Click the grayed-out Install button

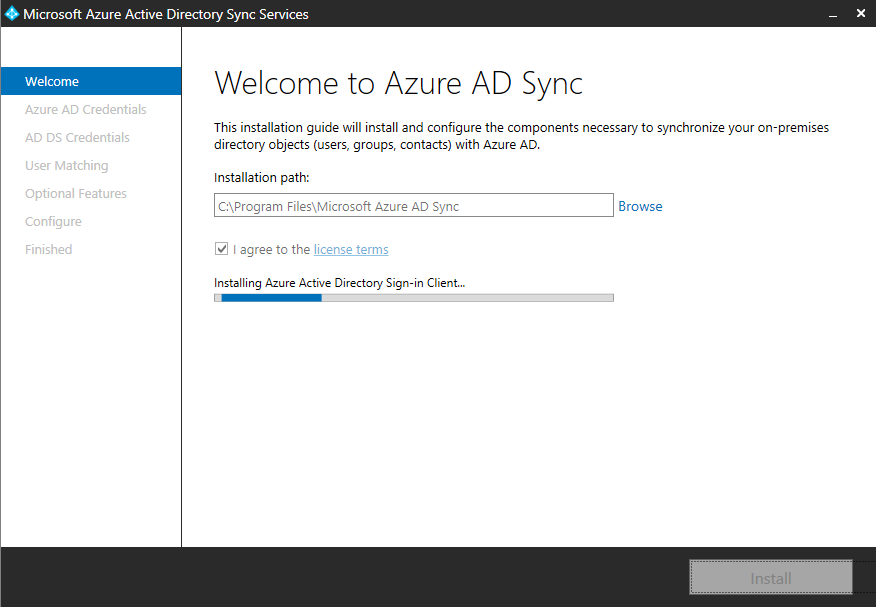(x=770, y=577)
